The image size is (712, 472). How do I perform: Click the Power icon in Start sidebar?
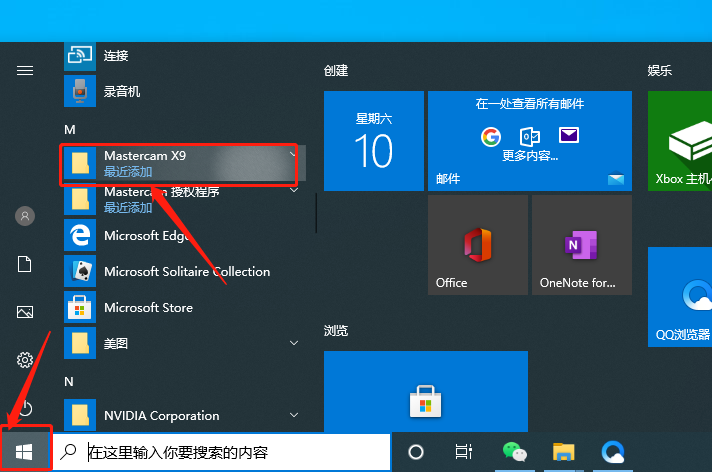tap(25, 408)
